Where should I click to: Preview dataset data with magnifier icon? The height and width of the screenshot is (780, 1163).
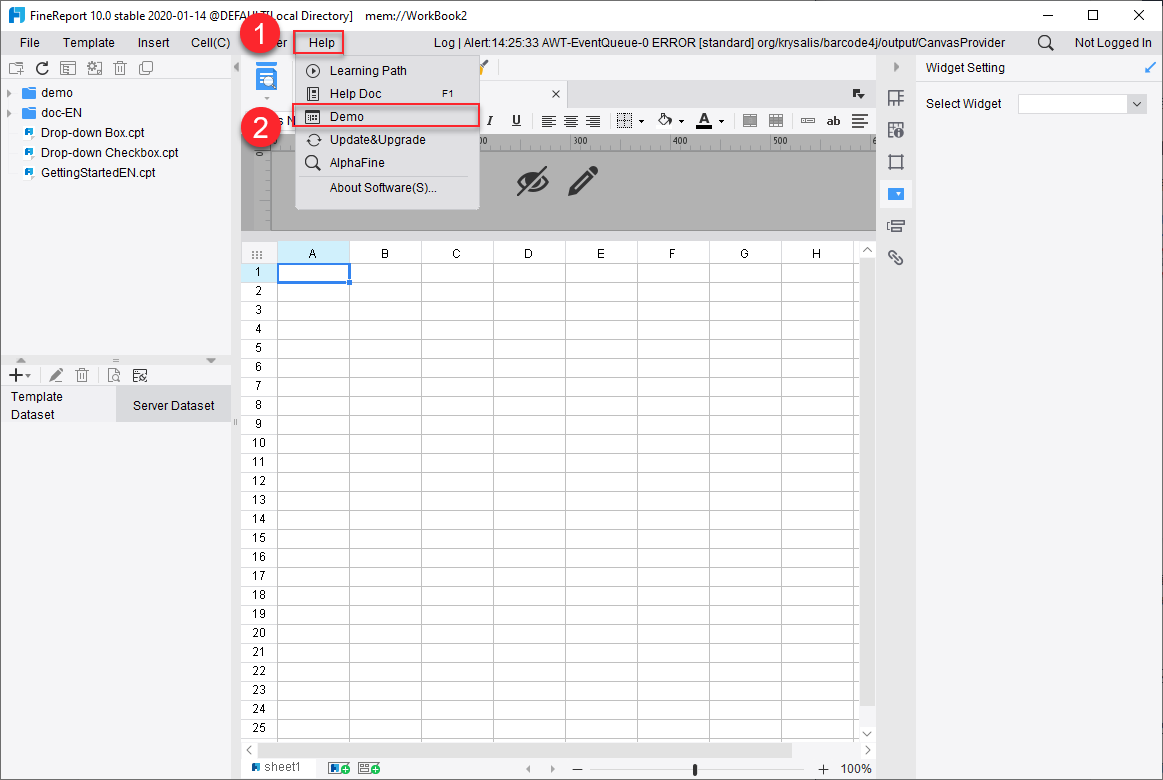[113, 374]
